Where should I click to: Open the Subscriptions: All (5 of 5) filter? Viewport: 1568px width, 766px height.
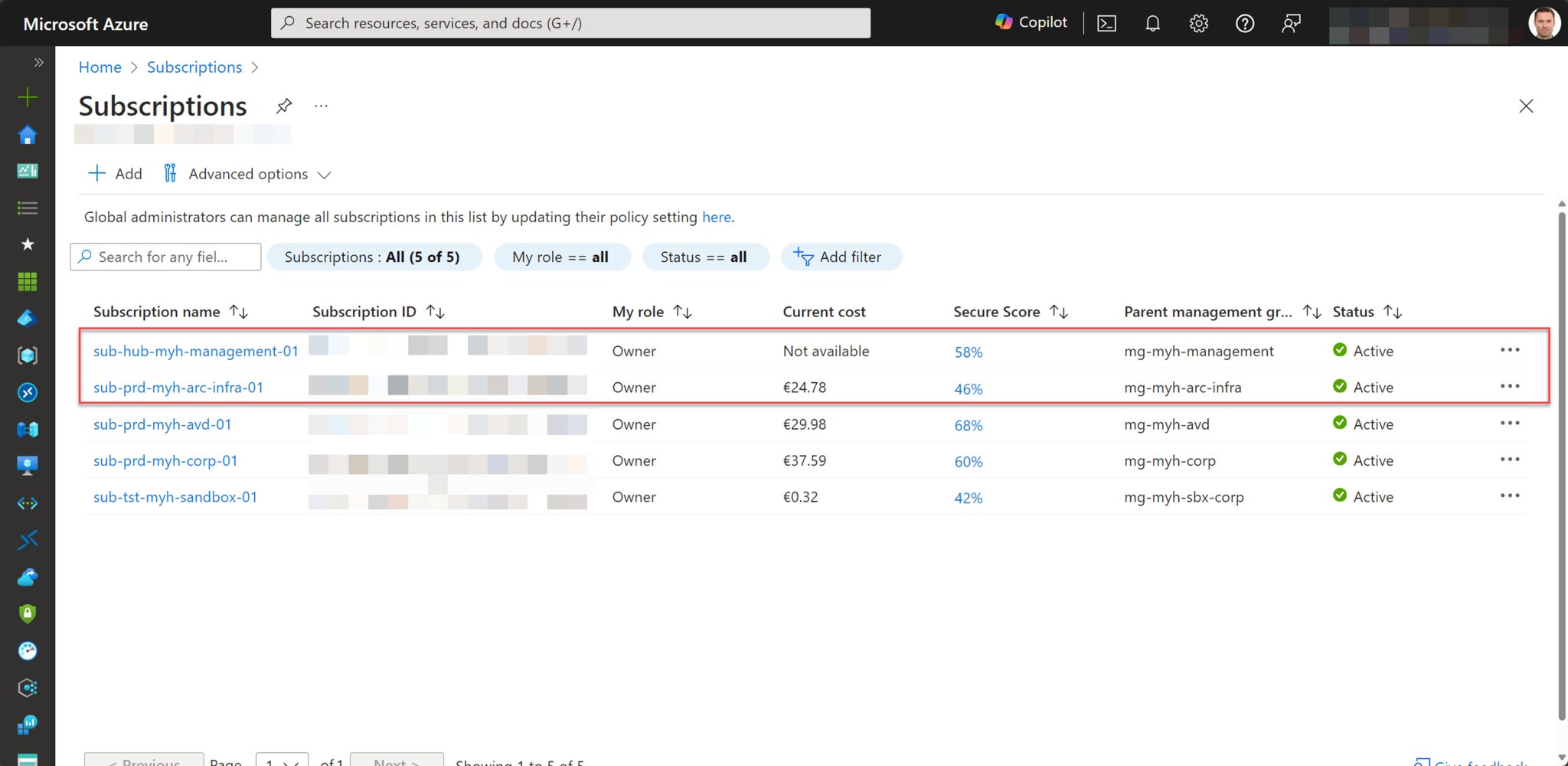click(x=374, y=257)
